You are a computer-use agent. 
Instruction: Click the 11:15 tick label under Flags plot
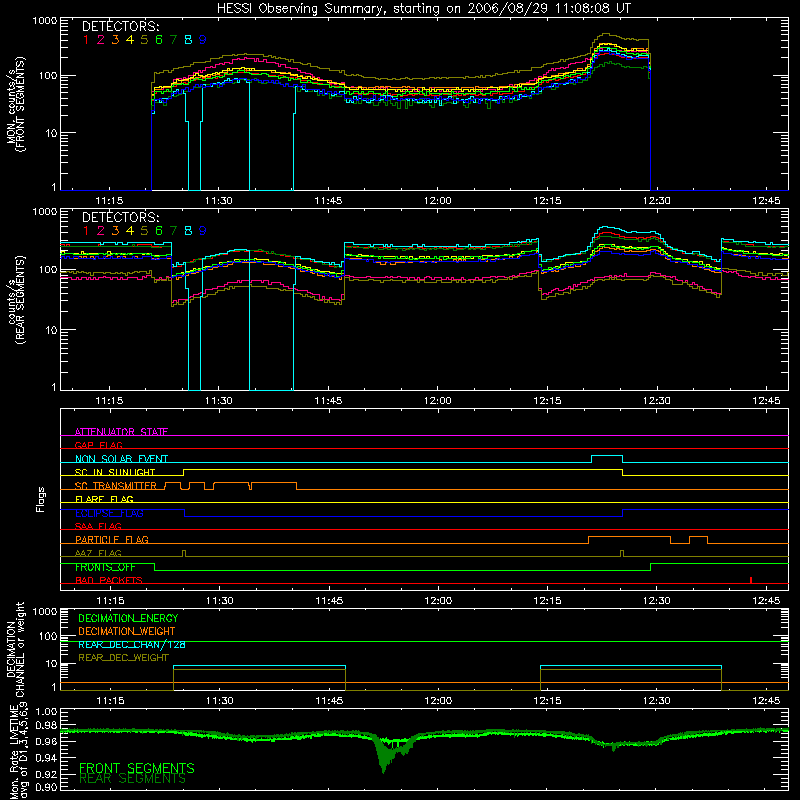point(110,601)
